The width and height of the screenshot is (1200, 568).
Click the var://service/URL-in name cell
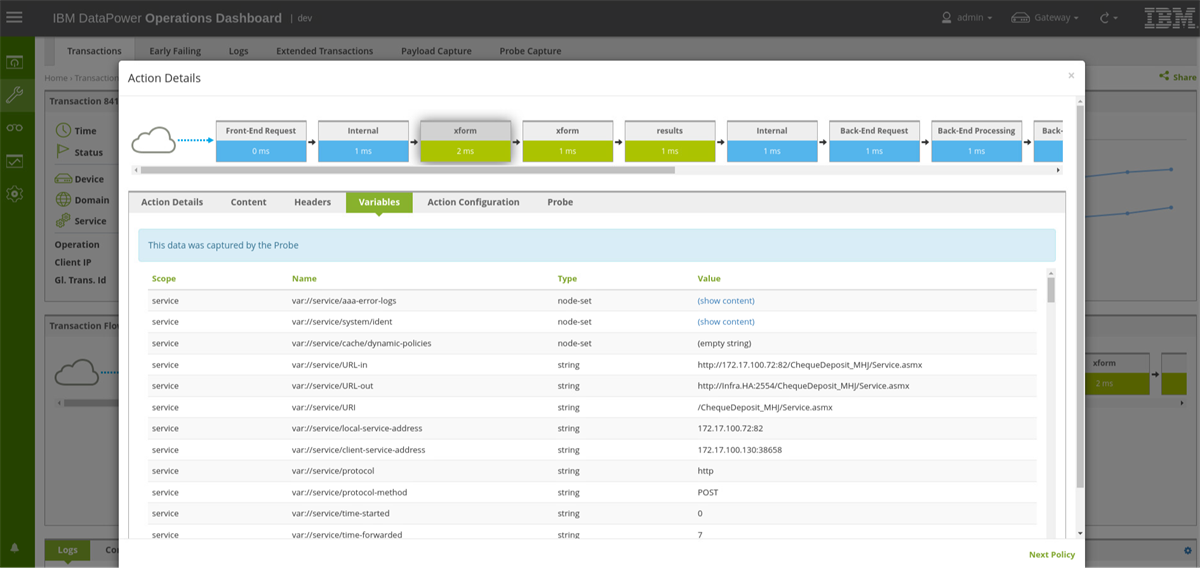click(329, 365)
